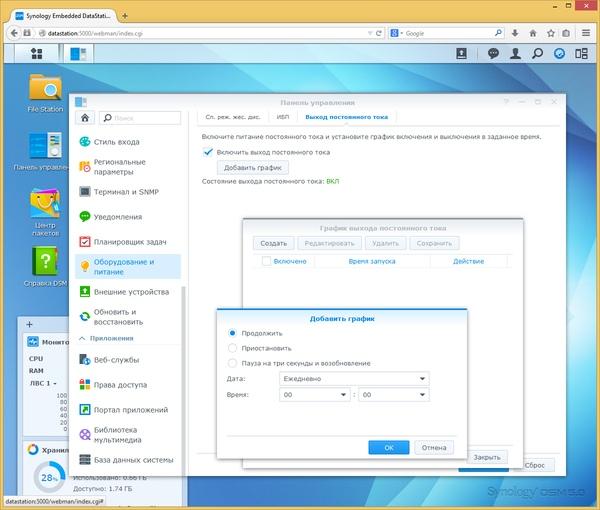Image resolution: width=600 pixels, height=510 pixels.
Task: Open notifications speech bubble icon
Action: pos(493,54)
